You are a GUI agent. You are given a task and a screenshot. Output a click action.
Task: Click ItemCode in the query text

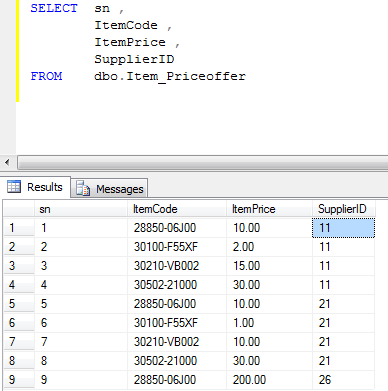[x=126, y=25]
